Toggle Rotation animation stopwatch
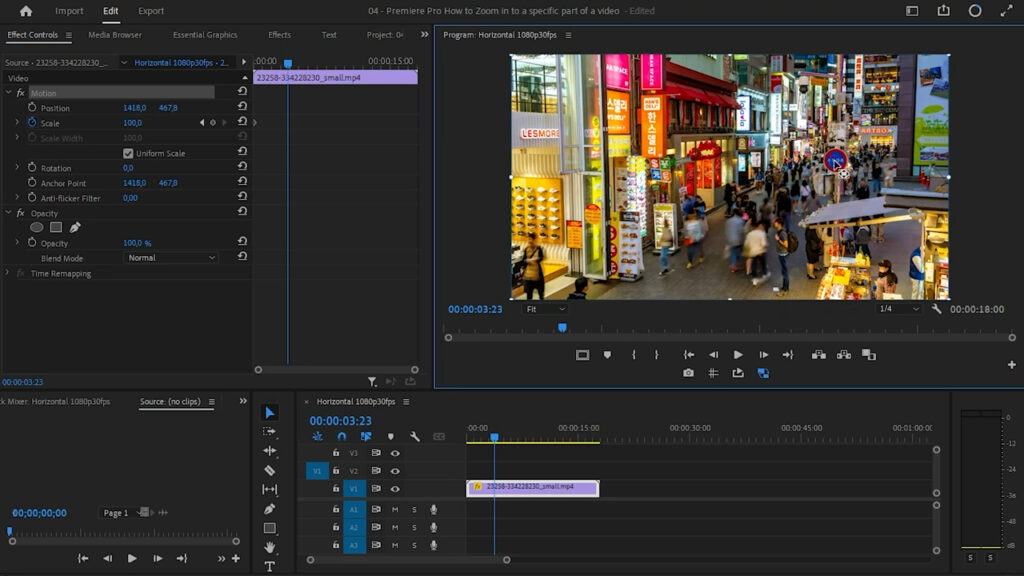1024x576 pixels. [x=32, y=167]
